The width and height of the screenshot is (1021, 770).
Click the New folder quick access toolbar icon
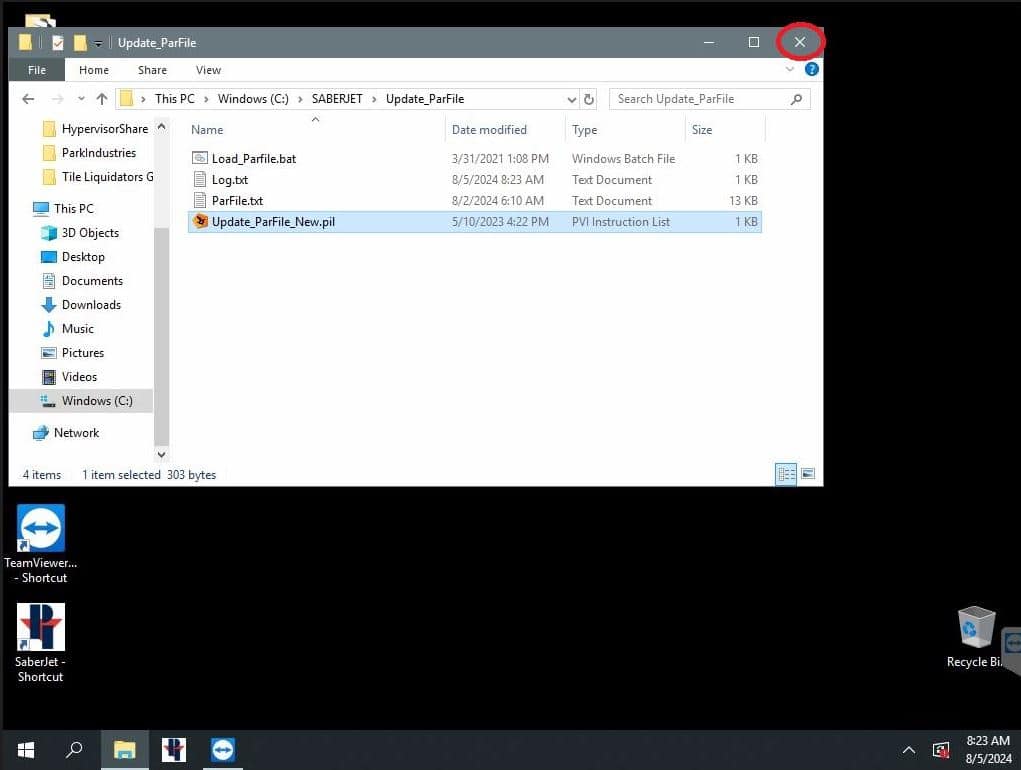(x=80, y=43)
